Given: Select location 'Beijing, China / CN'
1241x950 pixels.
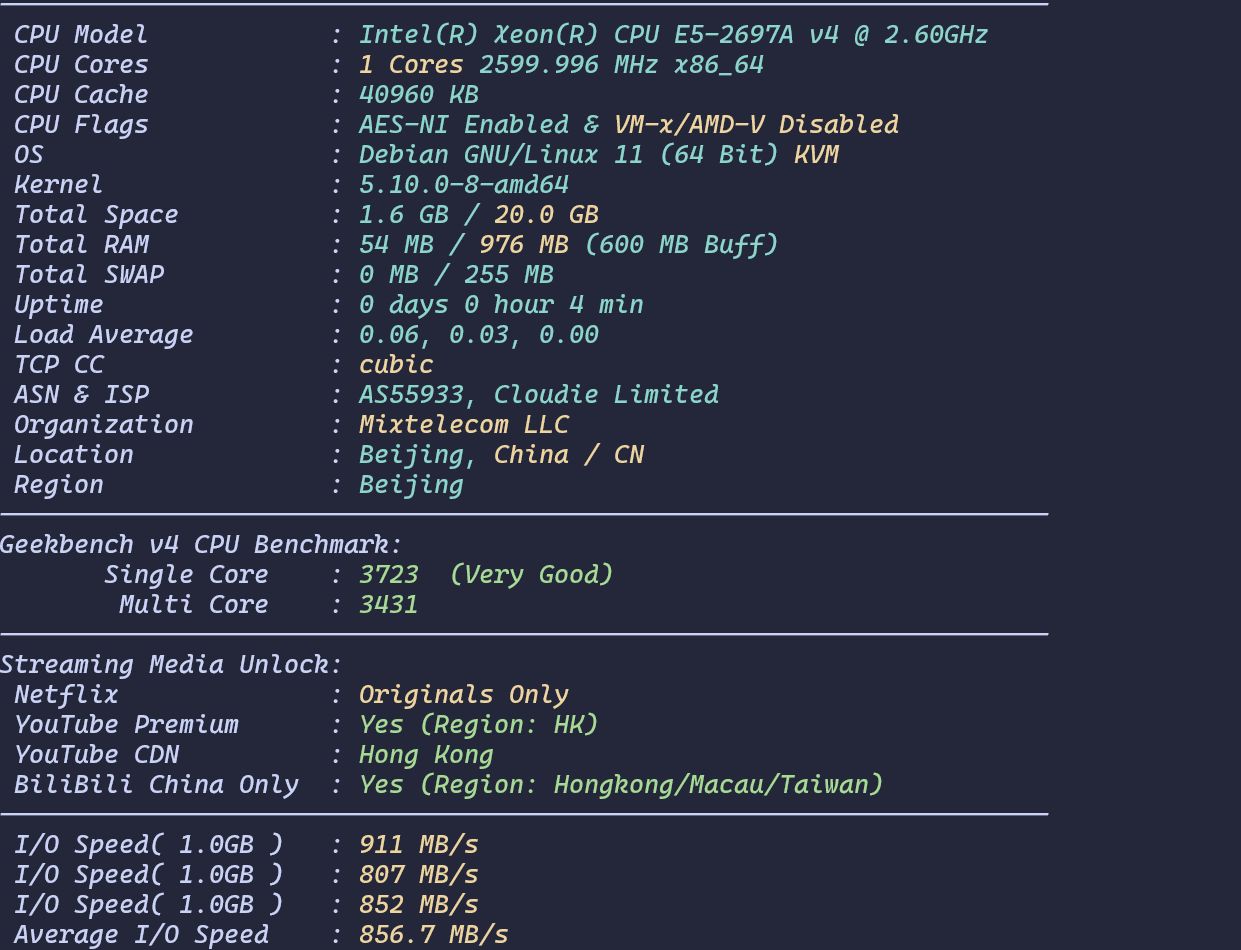Looking at the screenshot, I should tap(501, 455).
